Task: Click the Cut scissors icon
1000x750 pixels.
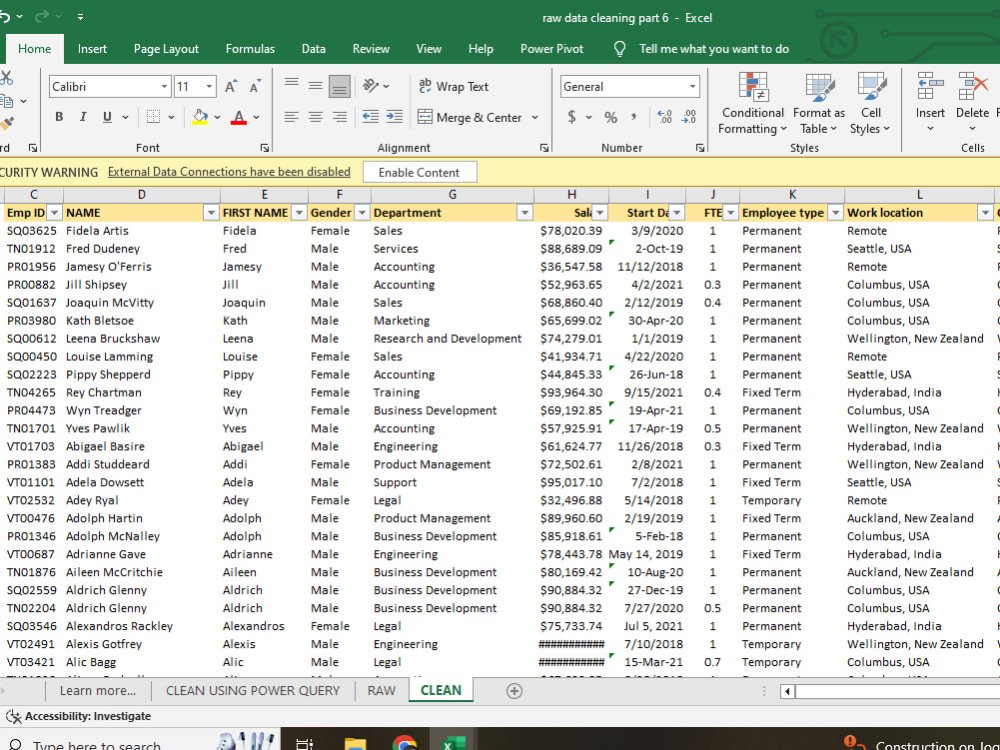Action: click(6, 78)
